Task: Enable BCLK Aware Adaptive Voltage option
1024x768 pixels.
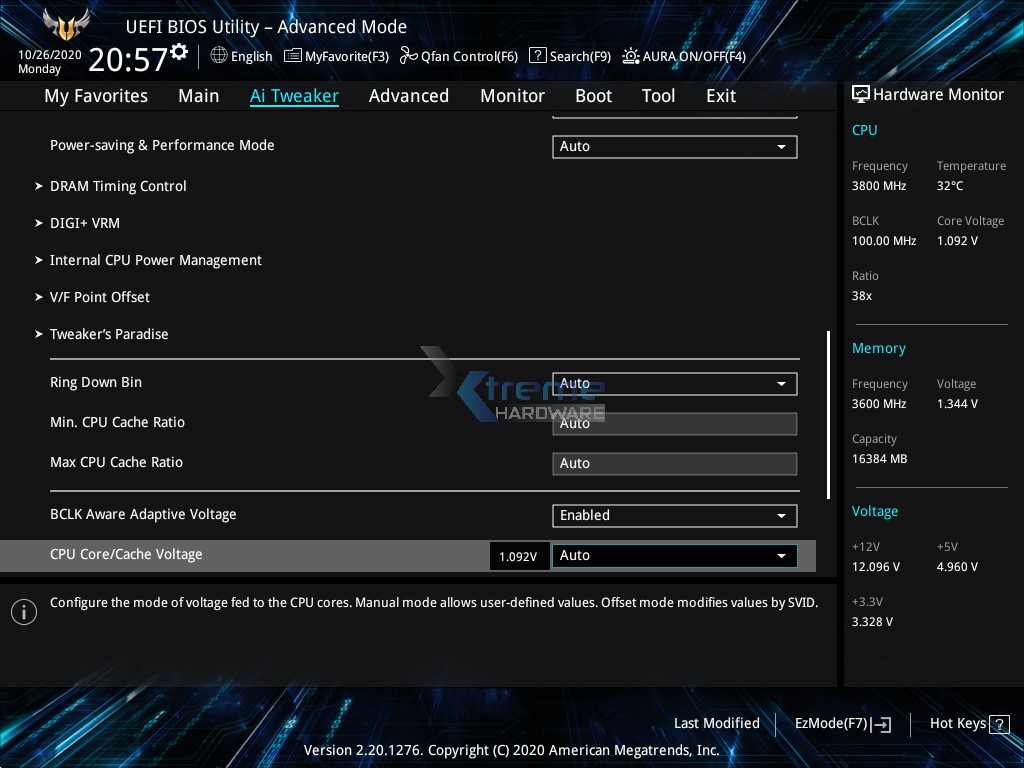Action: tap(674, 515)
